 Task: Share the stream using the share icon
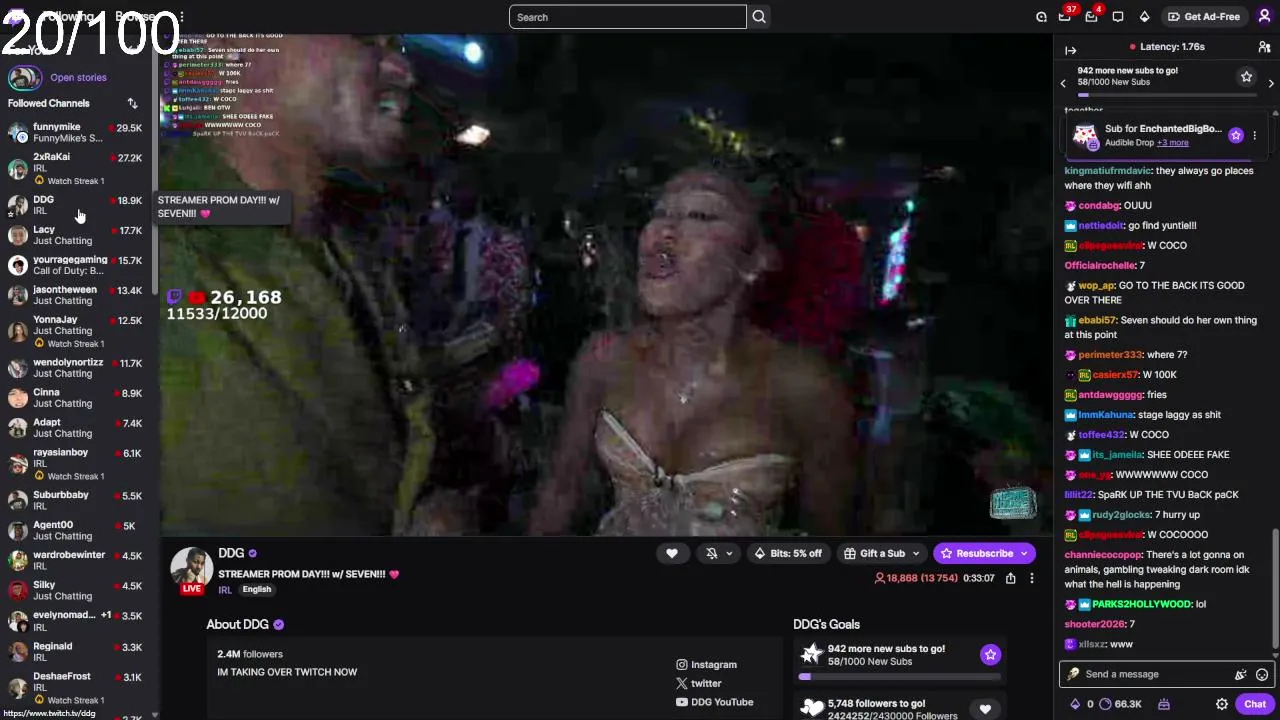tap(1010, 578)
